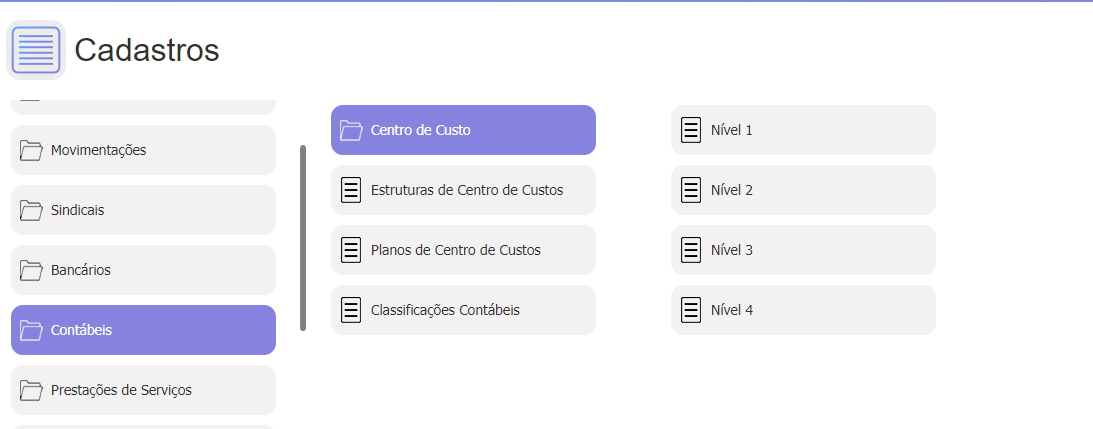Expand the Sindicais category
This screenshot has height=429, width=1093.
click(x=144, y=210)
